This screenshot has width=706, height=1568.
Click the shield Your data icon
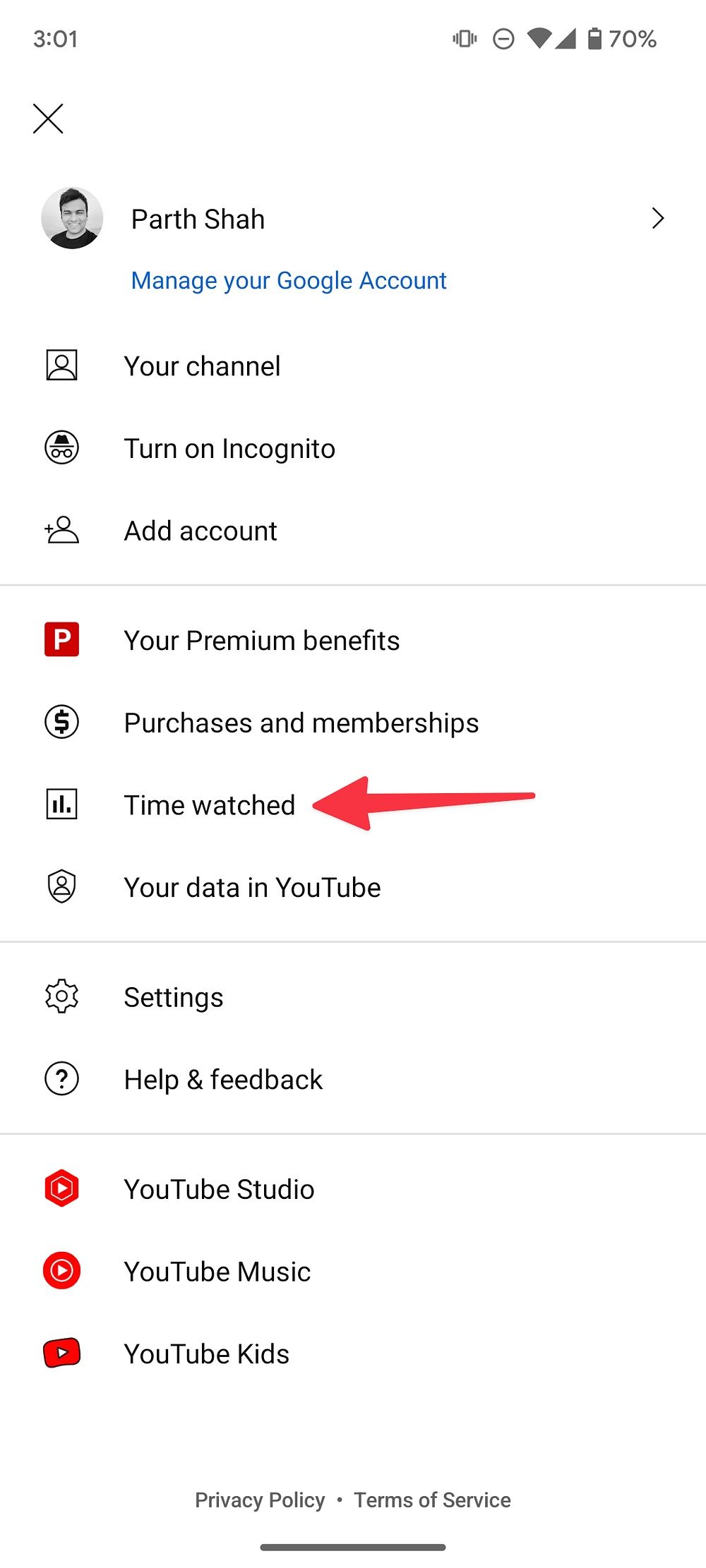[62, 887]
